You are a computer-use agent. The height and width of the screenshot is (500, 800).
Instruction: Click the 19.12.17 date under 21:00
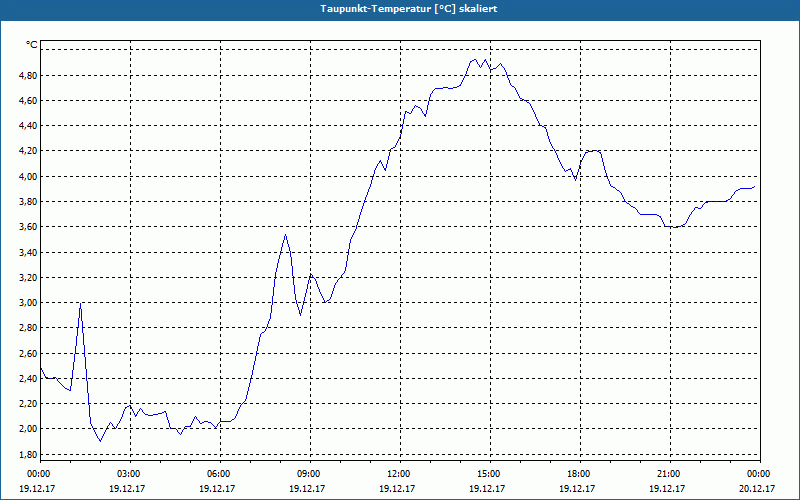click(667, 488)
